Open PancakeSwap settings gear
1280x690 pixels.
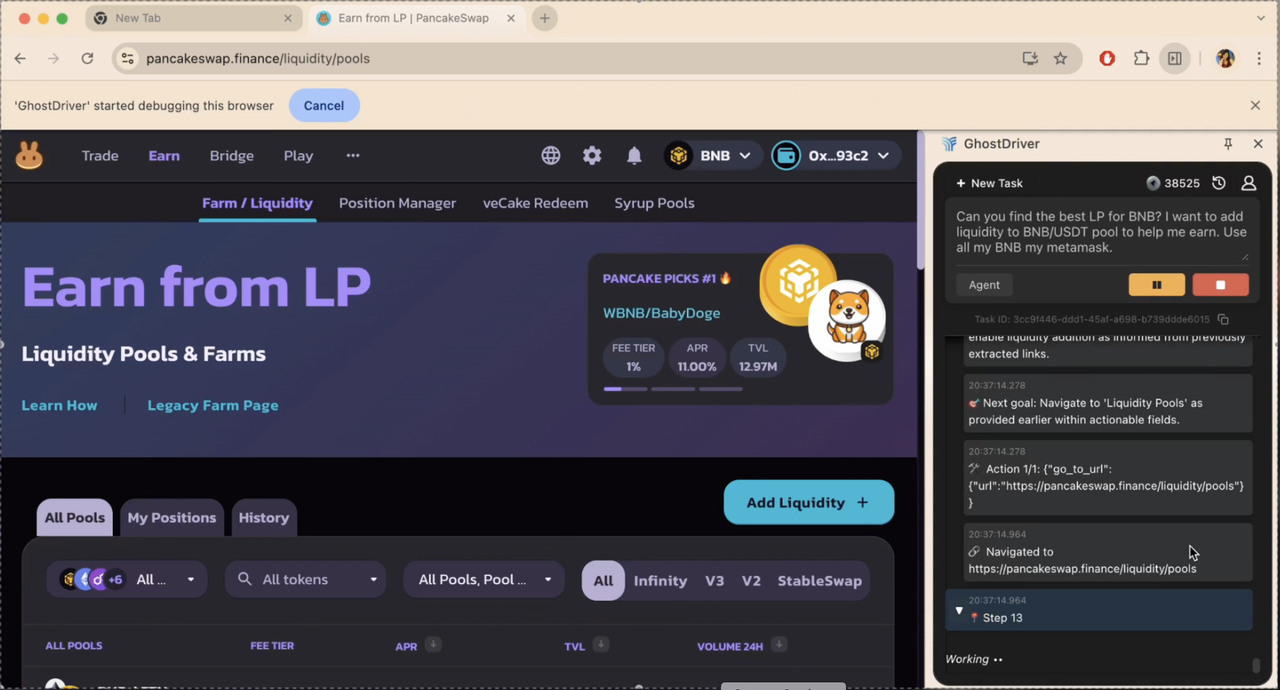592,156
